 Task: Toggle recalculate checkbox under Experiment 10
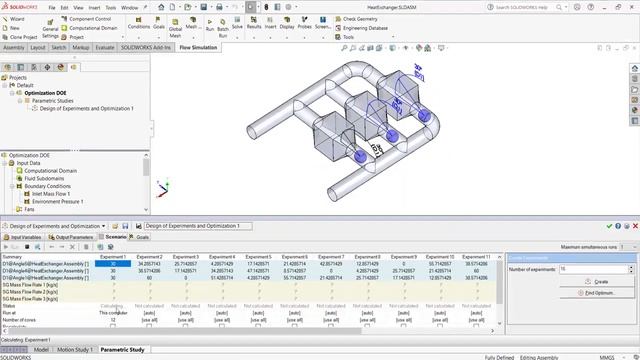click(x=440, y=326)
